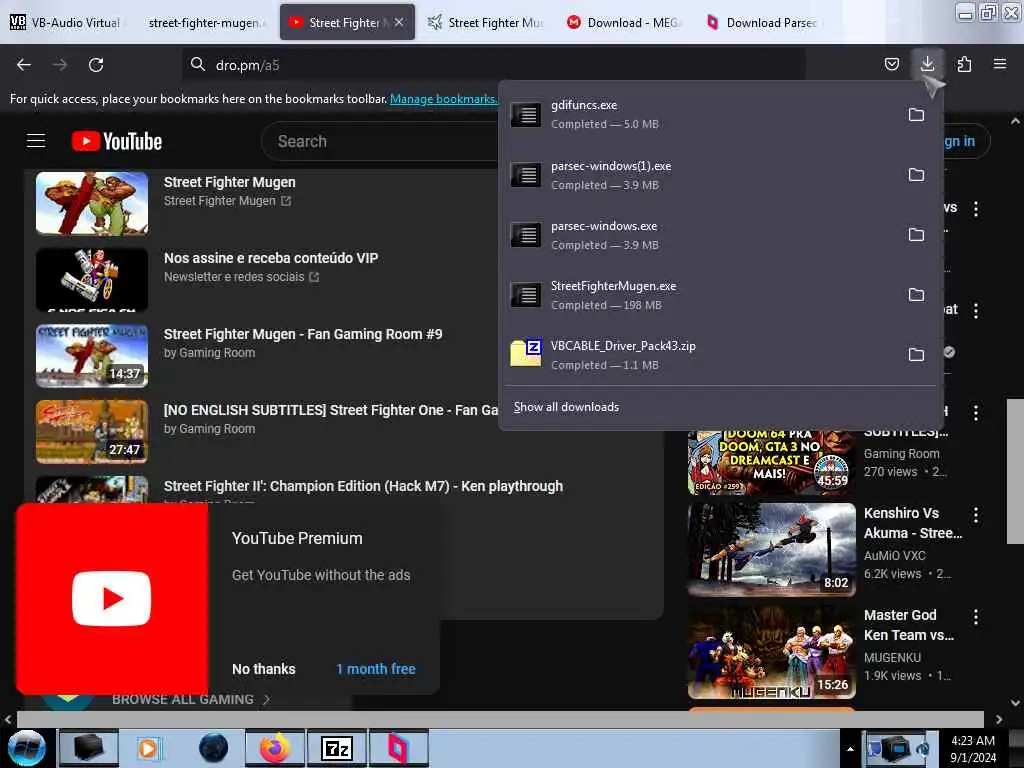Open the options menu for Kenshiro Vs Akuma
Viewport: 1024px width, 768px height.
(x=976, y=515)
